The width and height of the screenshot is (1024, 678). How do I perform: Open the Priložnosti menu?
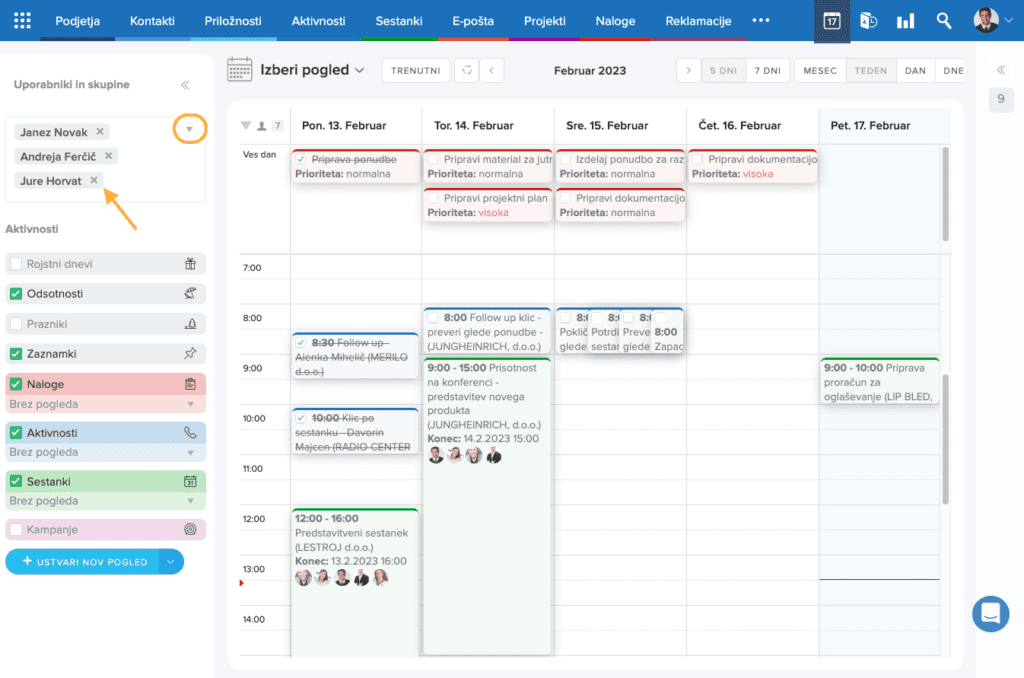coord(232,21)
